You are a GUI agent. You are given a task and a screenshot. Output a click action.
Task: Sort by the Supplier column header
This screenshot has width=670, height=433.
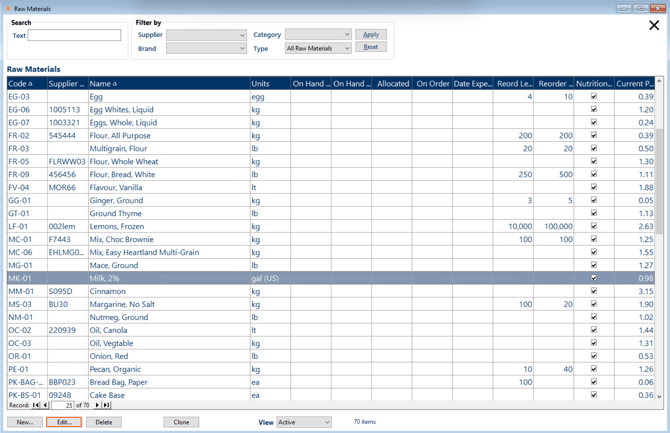click(68, 84)
